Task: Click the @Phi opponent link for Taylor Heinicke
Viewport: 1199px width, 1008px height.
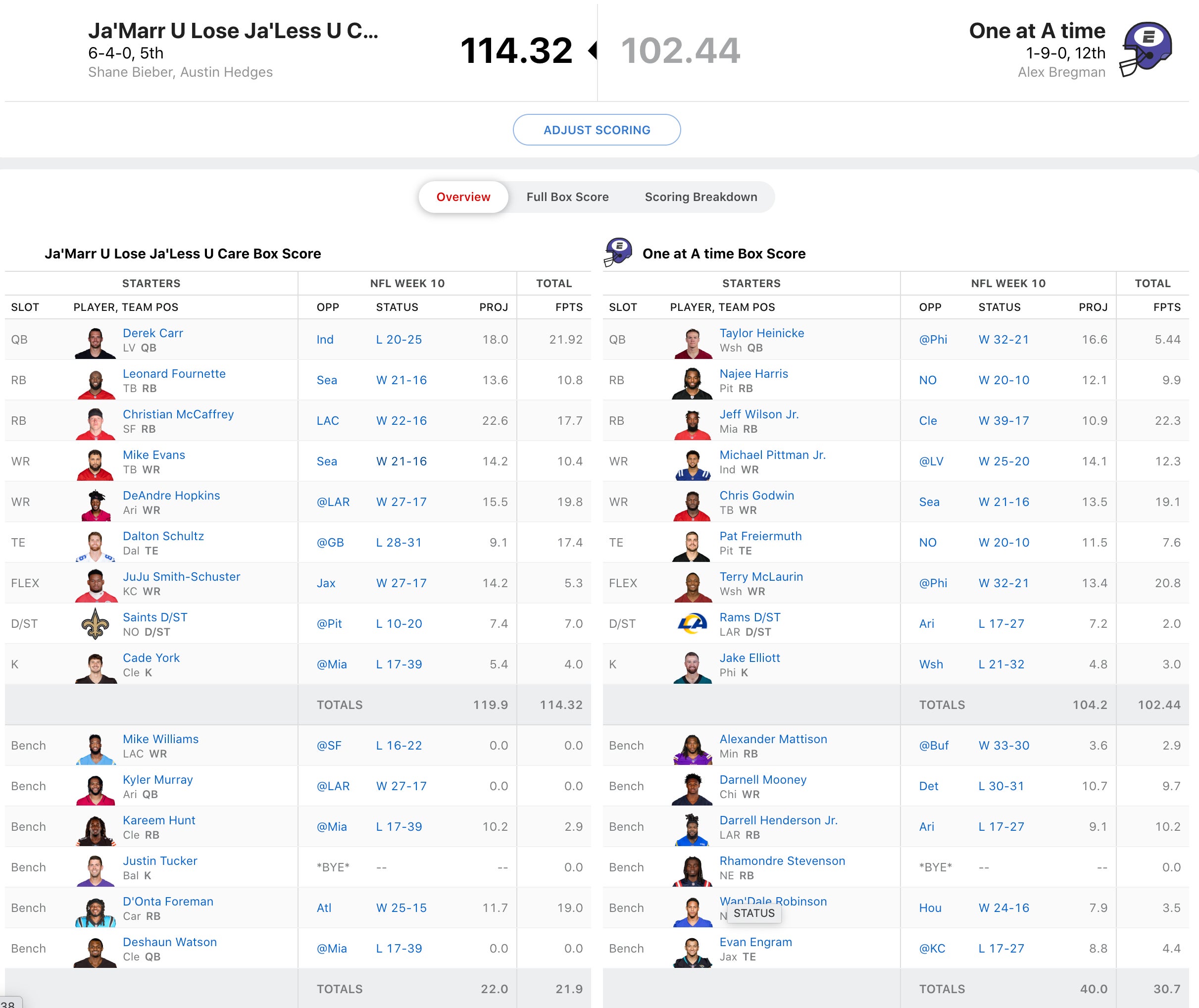Action: point(933,340)
